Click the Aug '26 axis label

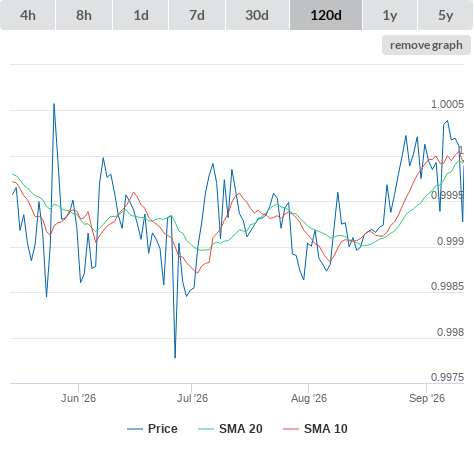309,398
